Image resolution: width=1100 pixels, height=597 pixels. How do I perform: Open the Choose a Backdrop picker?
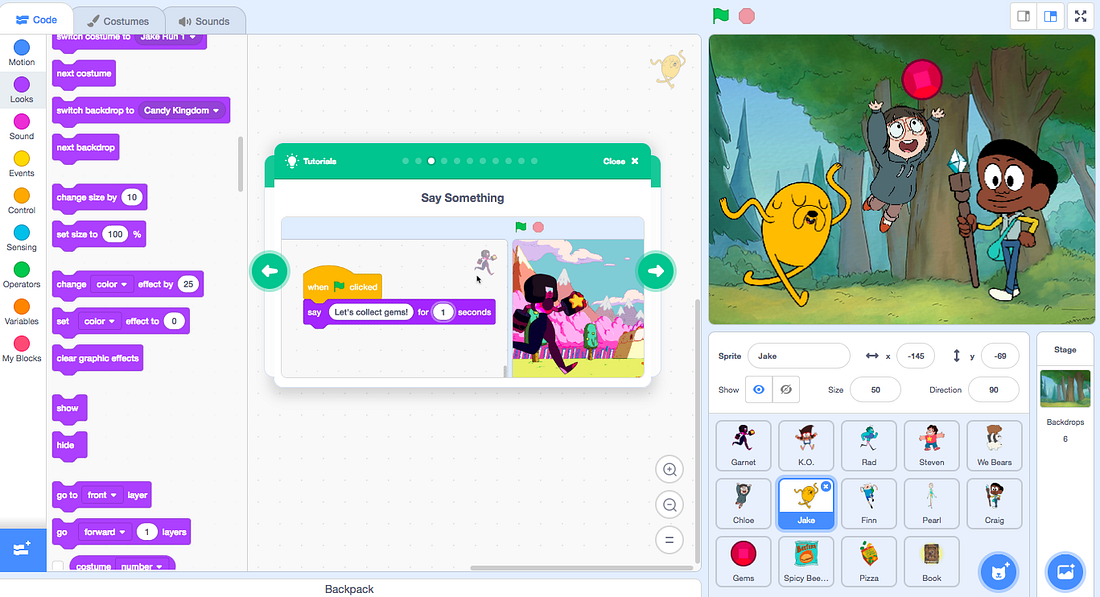point(1065,571)
